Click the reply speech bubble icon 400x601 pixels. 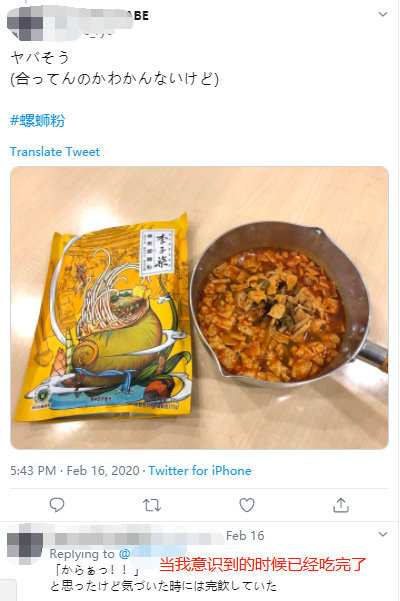[57, 505]
